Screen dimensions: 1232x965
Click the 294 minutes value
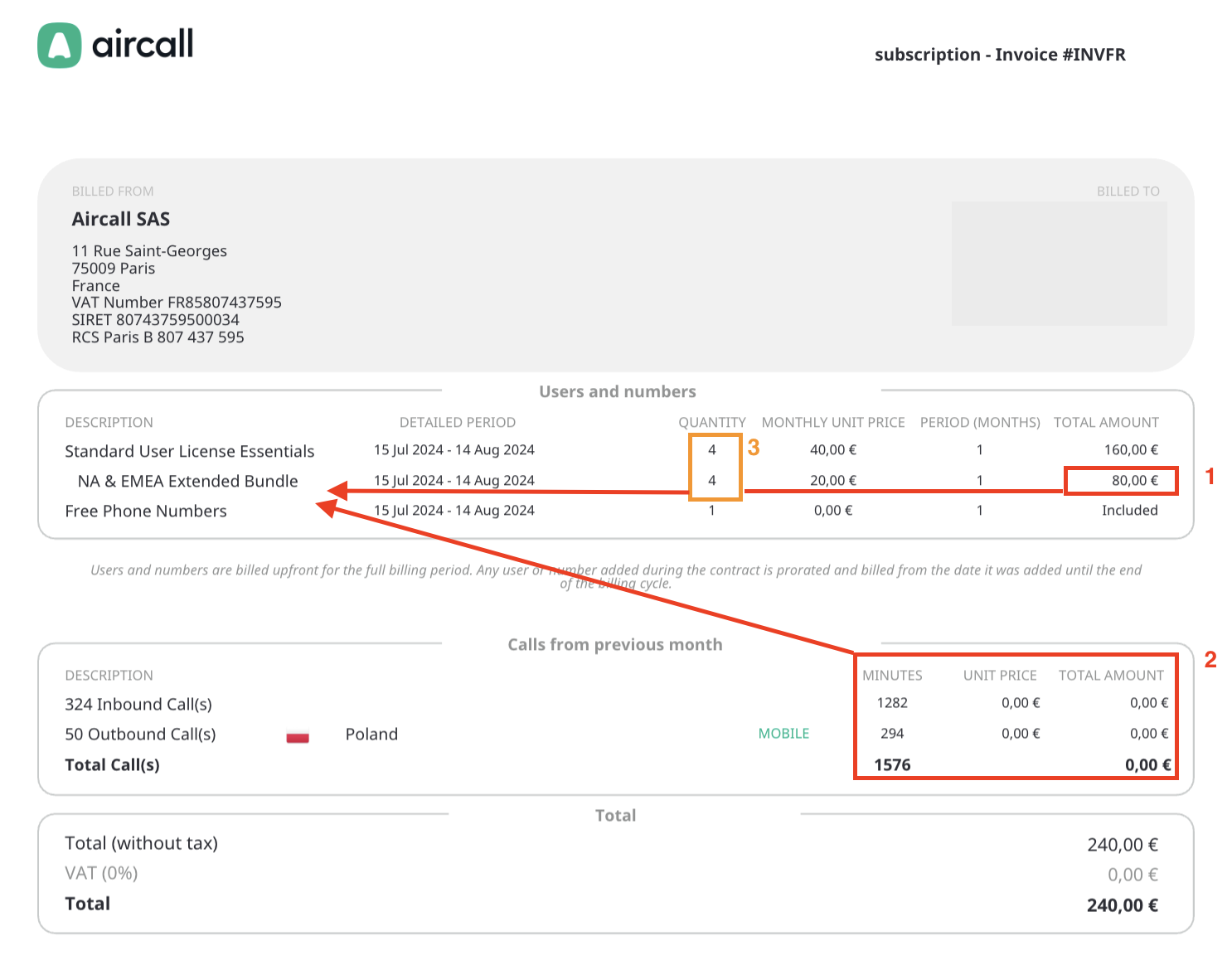pos(892,734)
